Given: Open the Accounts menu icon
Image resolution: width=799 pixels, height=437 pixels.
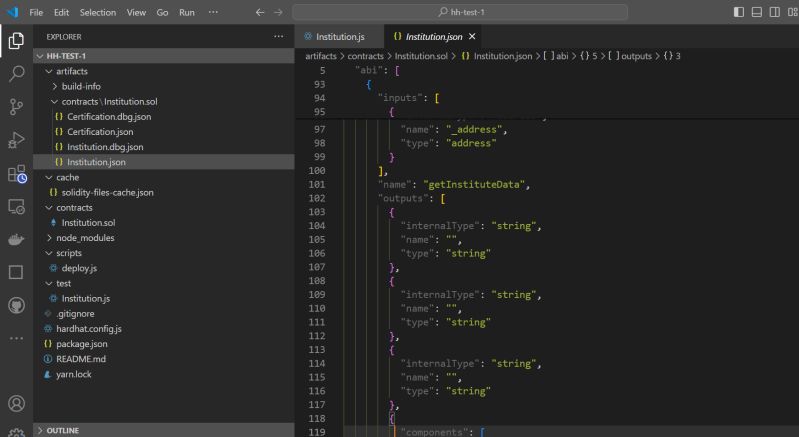Looking at the screenshot, I should (16, 403).
